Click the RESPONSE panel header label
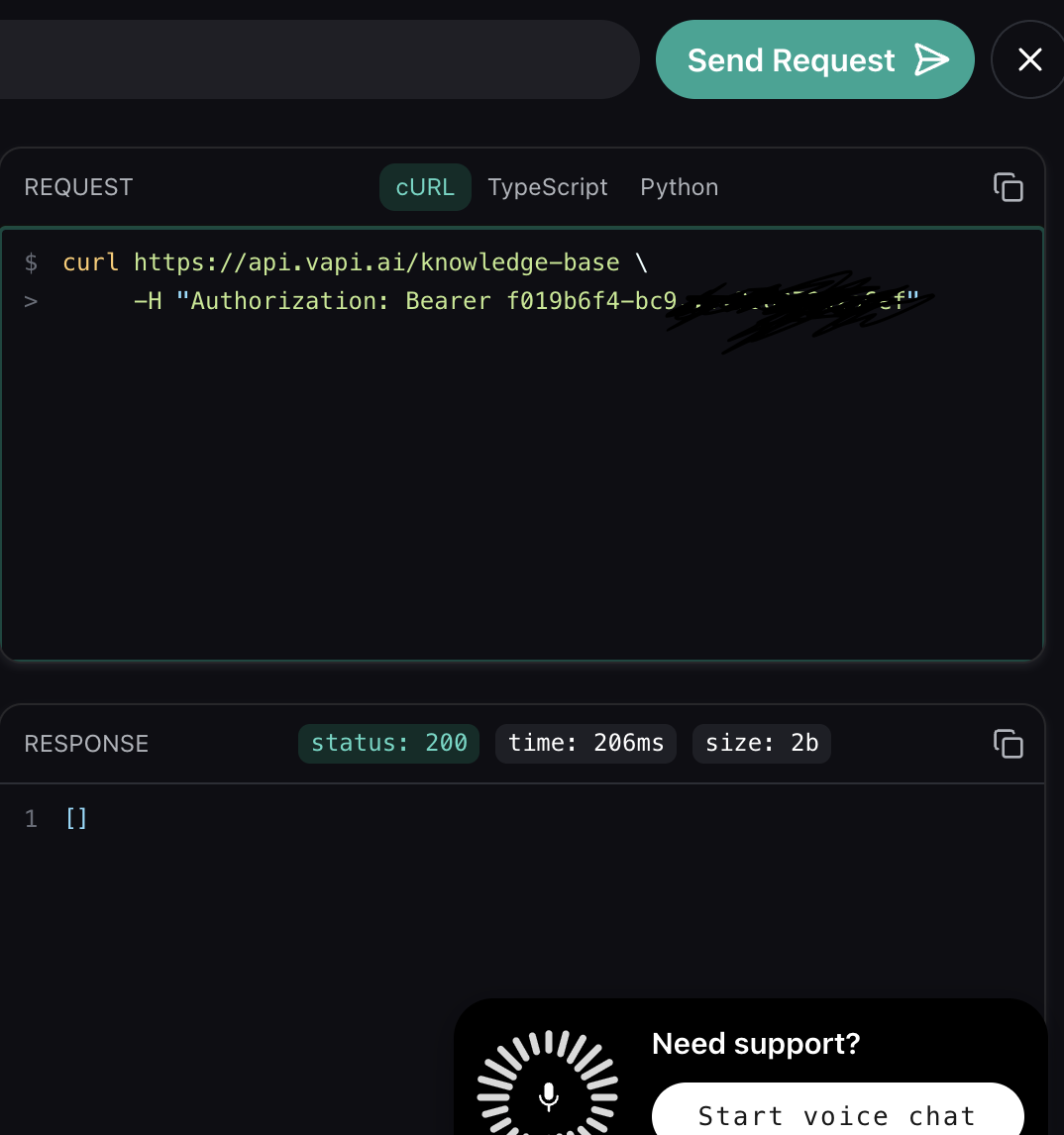The width and height of the screenshot is (1064, 1135). click(x=86, y=743)
